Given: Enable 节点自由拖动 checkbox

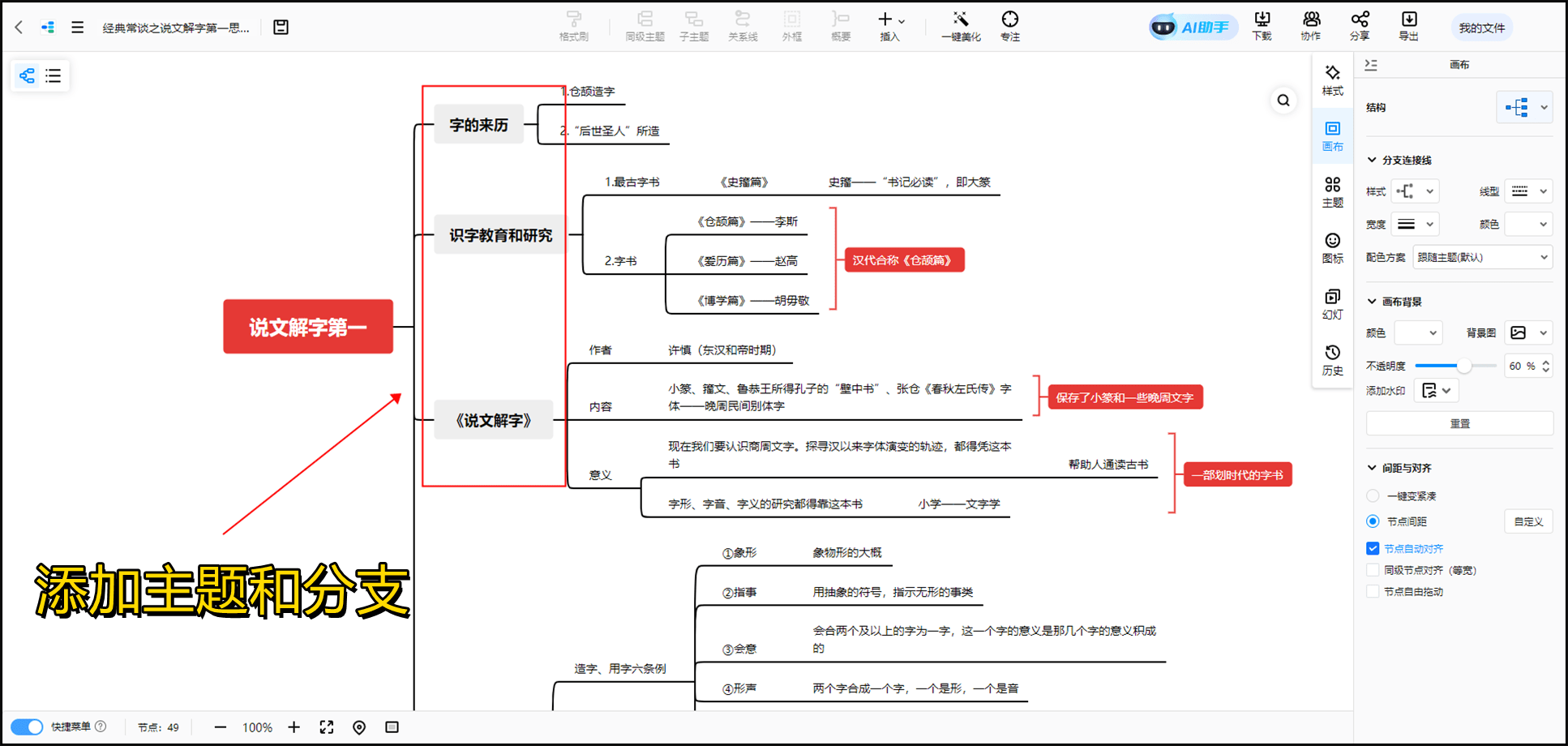Looking at the screenshot, I should click(x=1373, y=592).
